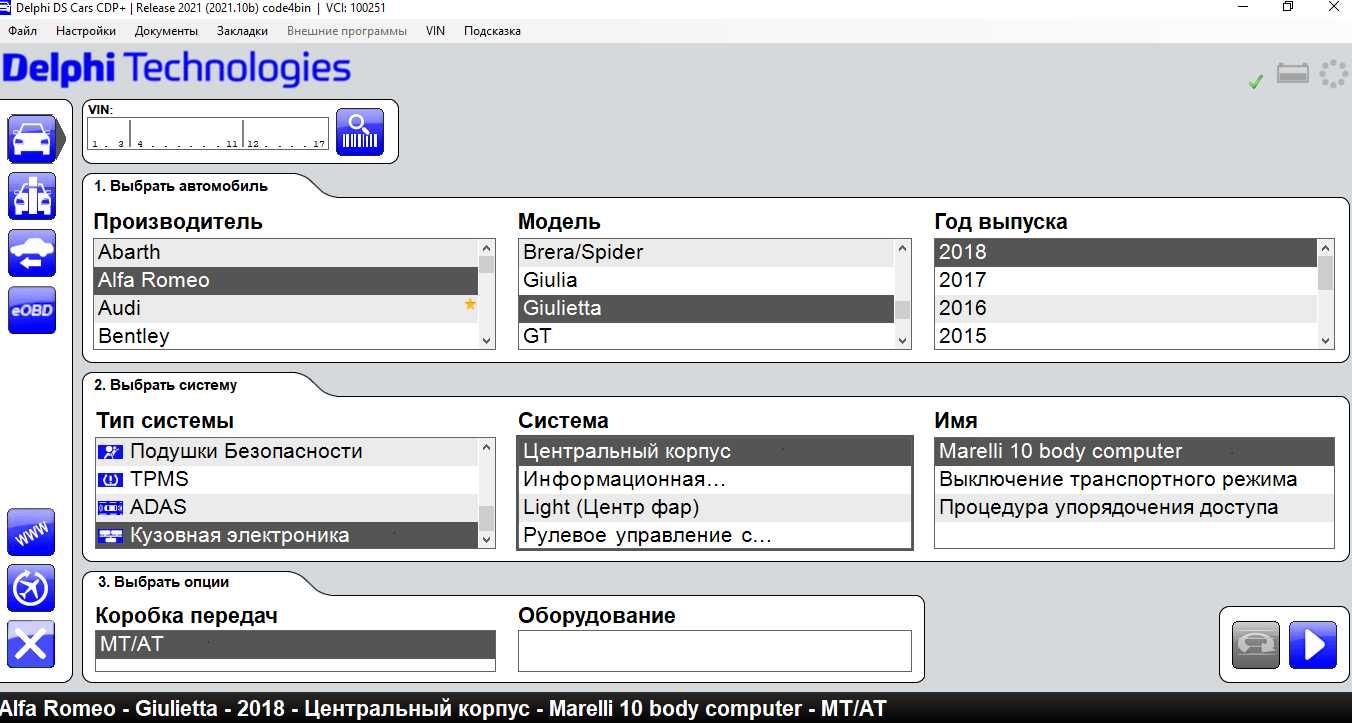Select model year 2015
The image size is (1352, 723).
point(1126,336)
